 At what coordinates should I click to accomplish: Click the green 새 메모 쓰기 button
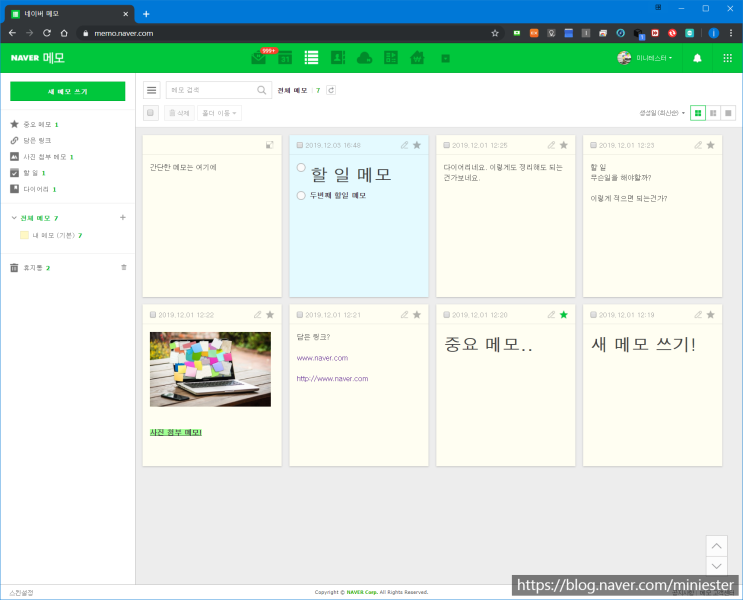(x=68, y=91)
